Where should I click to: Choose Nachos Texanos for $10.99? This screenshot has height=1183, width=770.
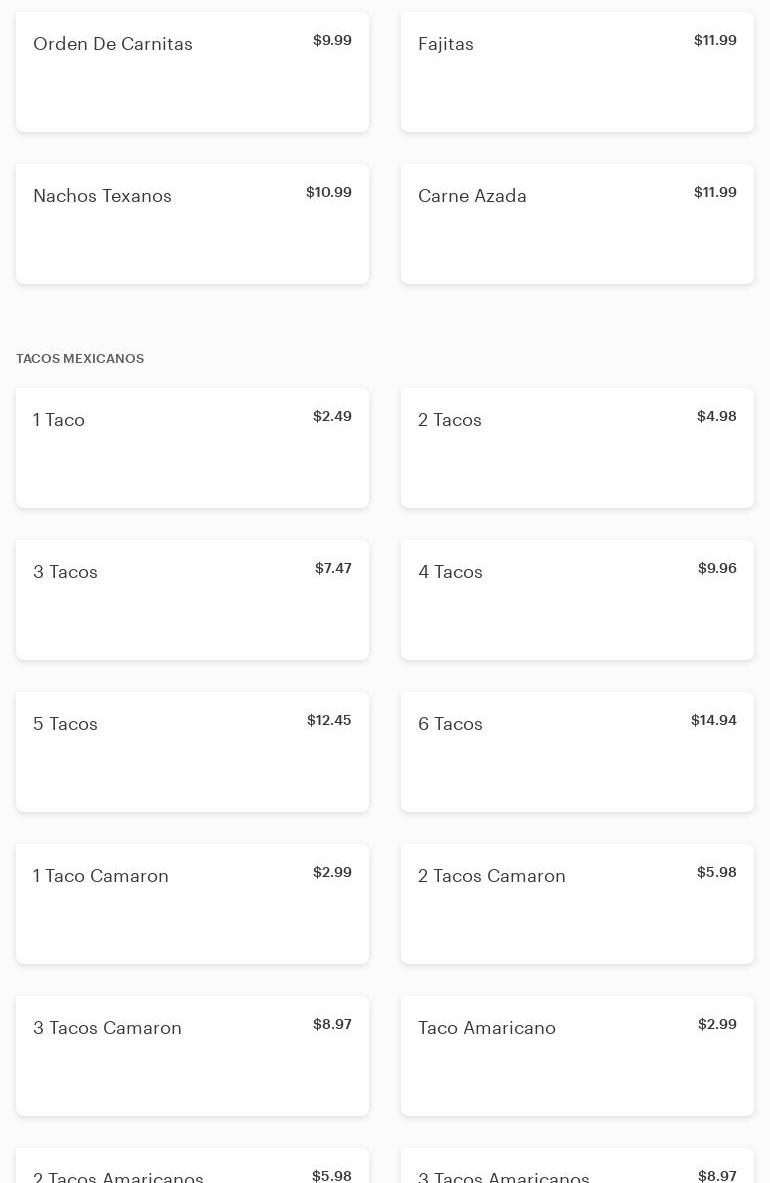(x=192, y=224)
